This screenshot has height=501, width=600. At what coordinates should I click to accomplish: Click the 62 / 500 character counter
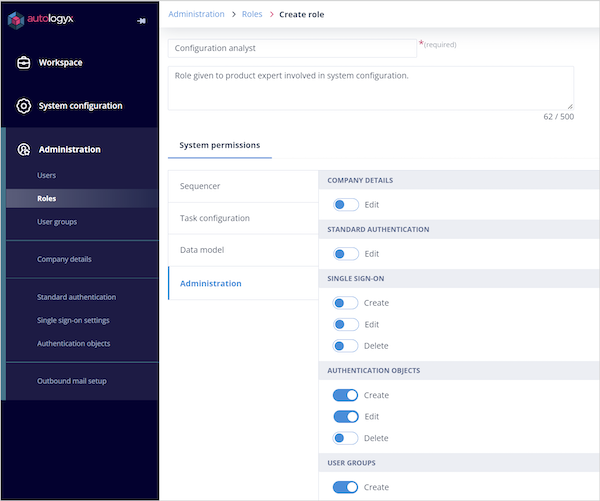558,117
